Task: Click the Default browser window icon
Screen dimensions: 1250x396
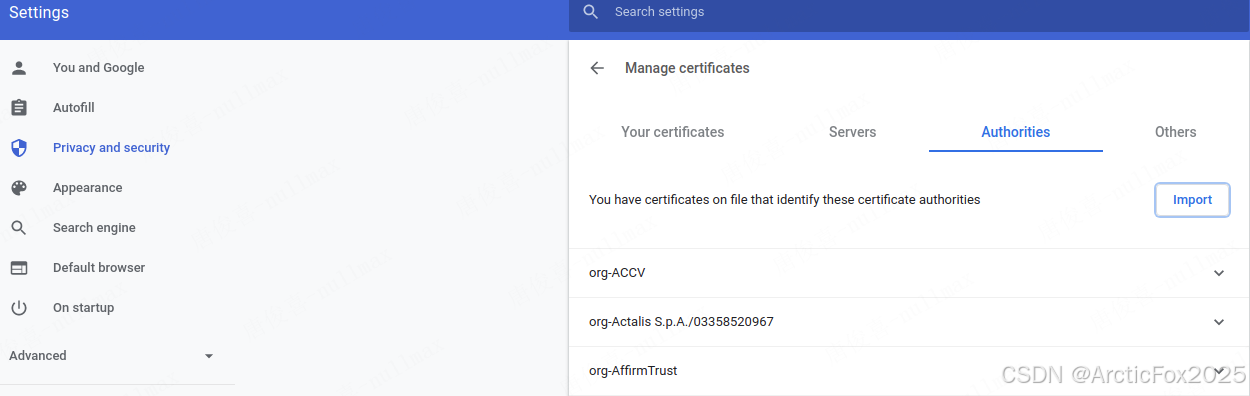Action: (18, 268)
